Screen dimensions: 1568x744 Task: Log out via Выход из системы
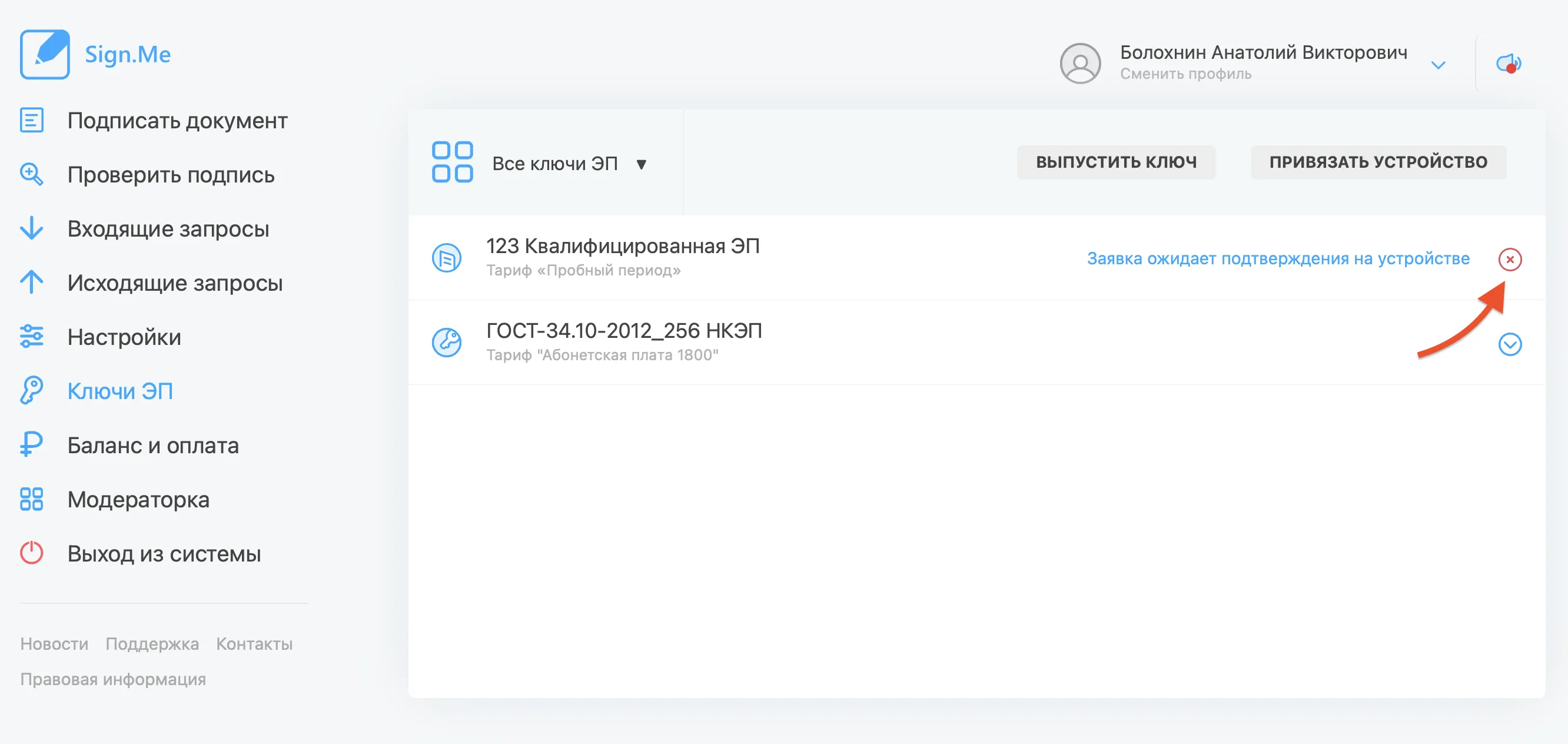coord(164,553)
